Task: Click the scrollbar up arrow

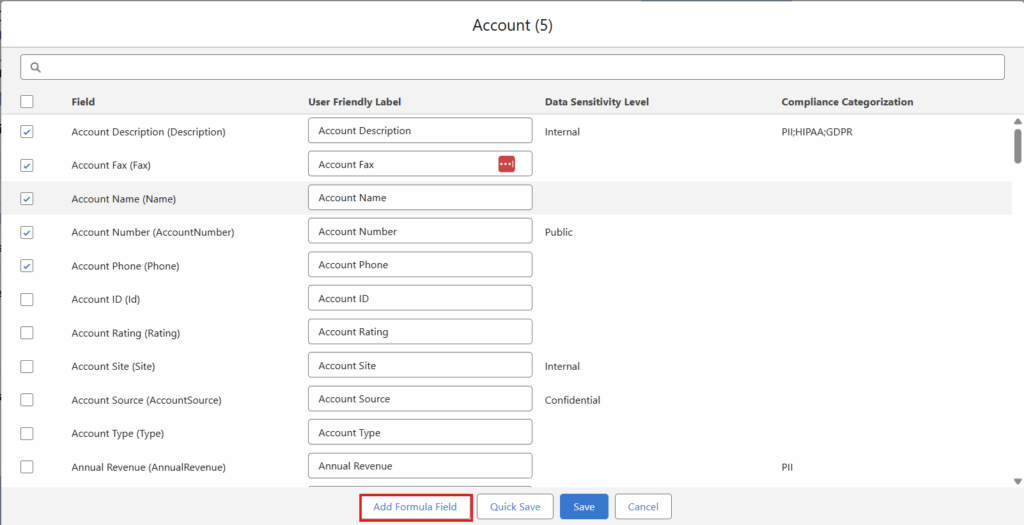Action: [x=1017, y=121]
